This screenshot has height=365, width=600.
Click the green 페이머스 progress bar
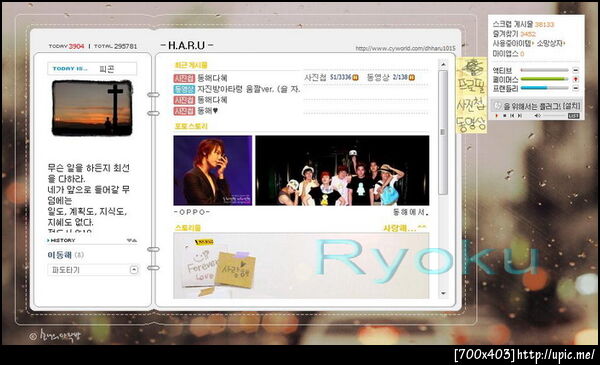pos(545,79)
